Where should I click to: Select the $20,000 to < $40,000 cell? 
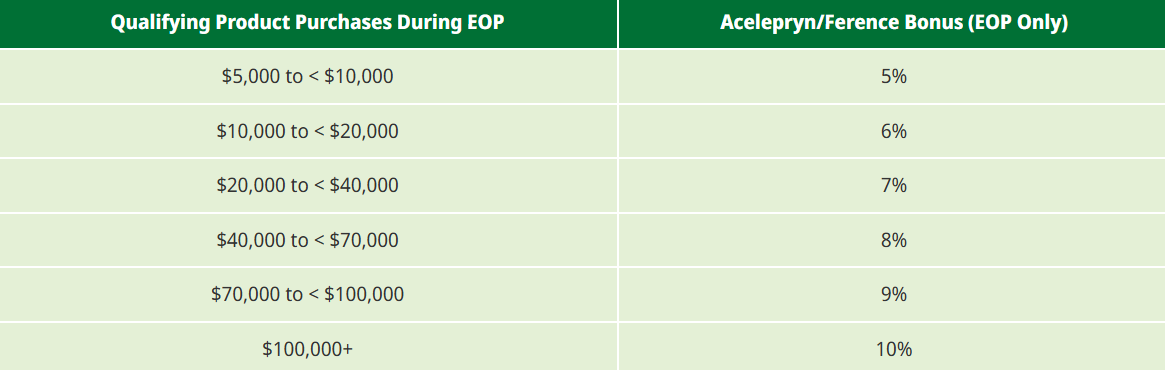click(308, 185)
